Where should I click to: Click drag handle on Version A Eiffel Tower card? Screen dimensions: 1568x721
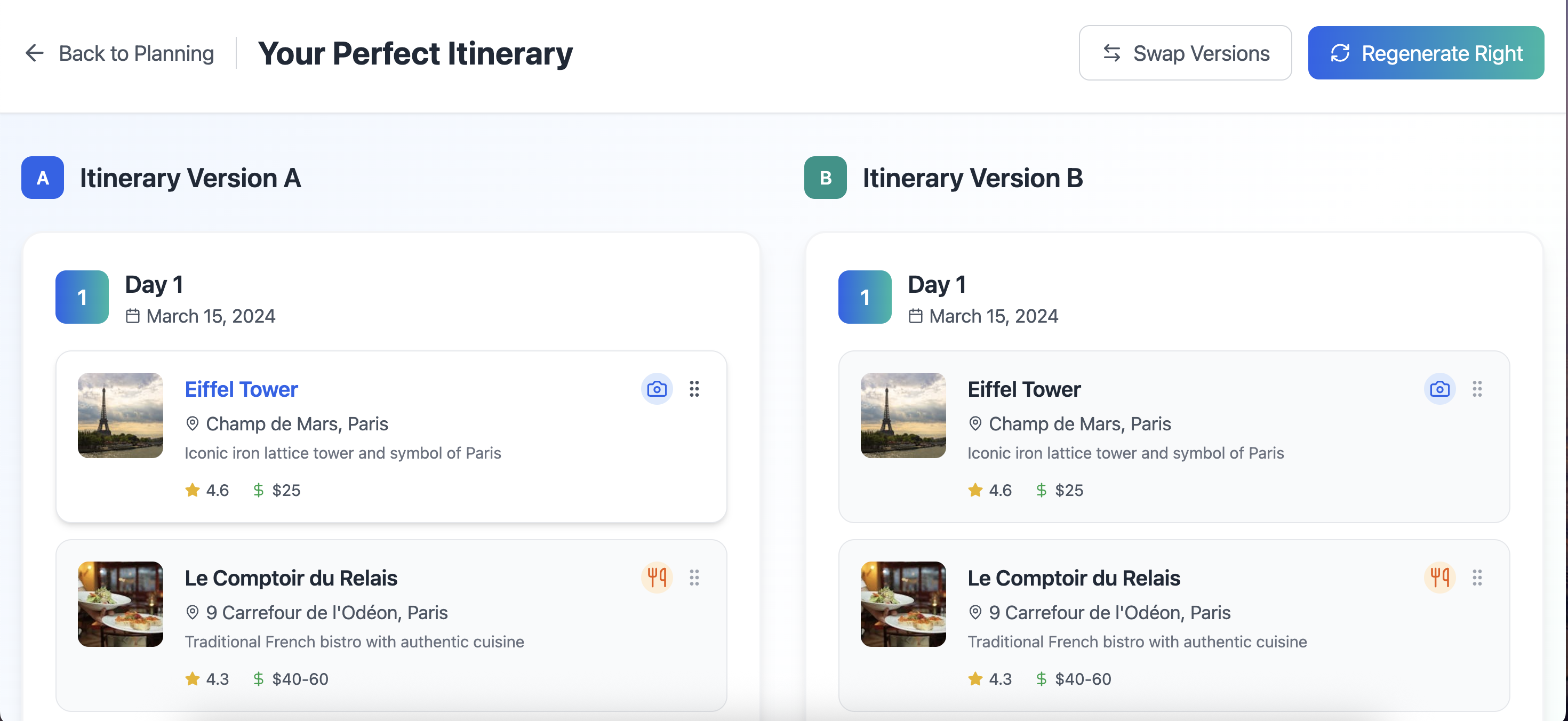(694, 389)
